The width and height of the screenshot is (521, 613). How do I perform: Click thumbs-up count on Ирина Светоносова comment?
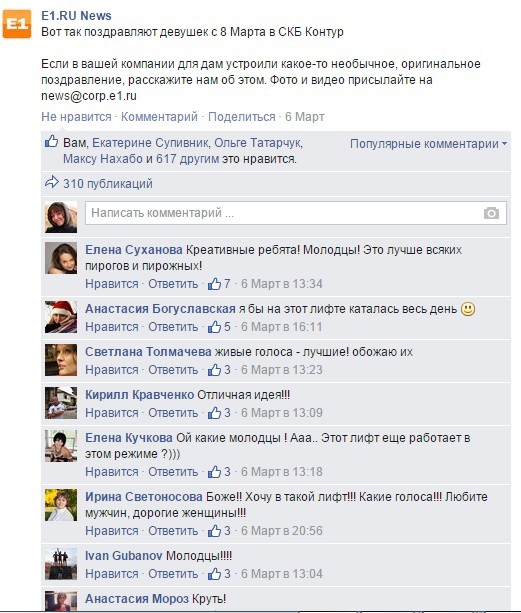pyautogui.click(x=219, y=531)
